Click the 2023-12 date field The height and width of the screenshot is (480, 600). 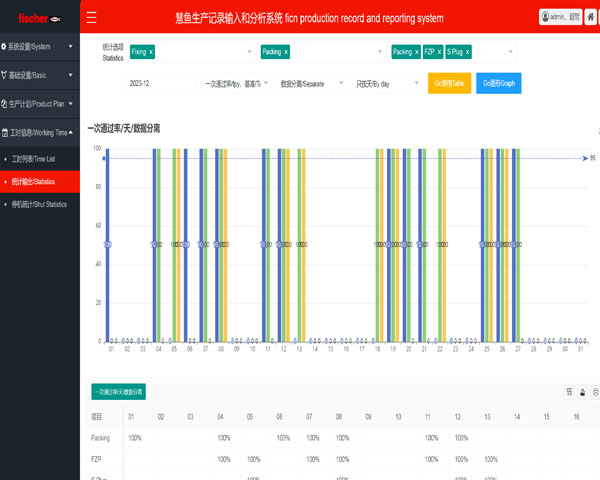tap(161, 84)
